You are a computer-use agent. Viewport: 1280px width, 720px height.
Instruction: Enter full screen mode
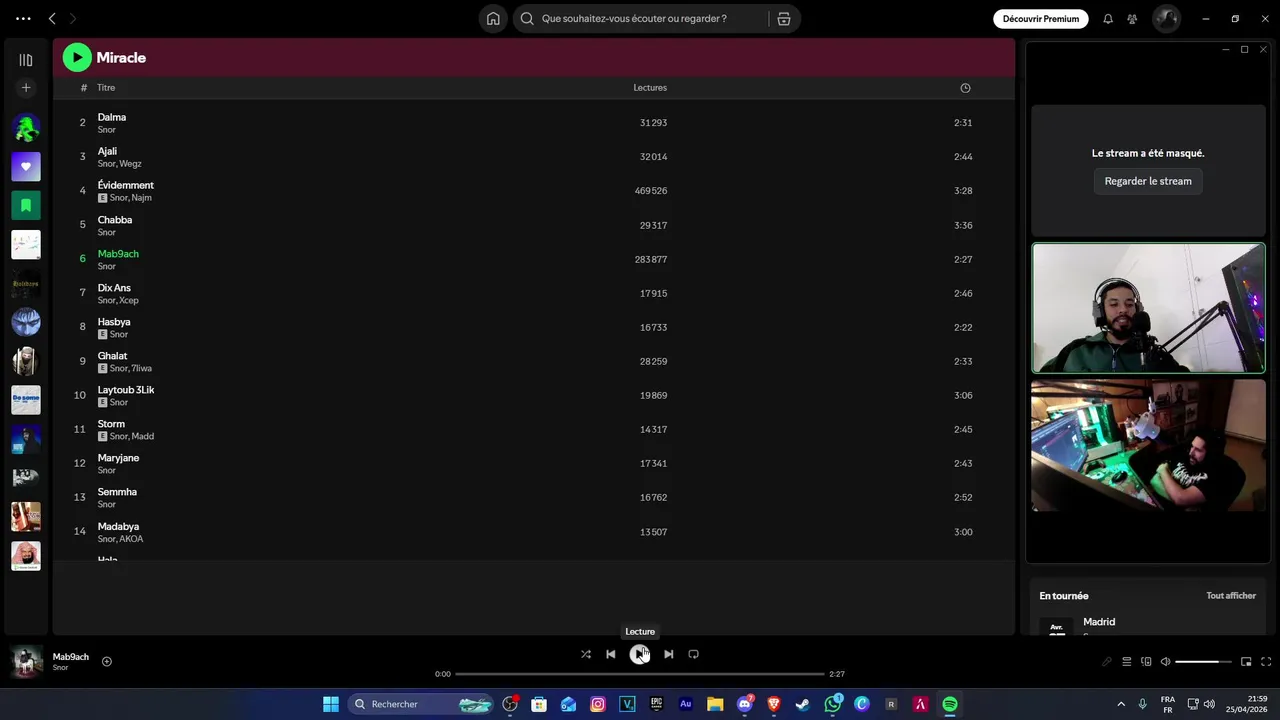pyautogui.click(x=1266, y=661)
